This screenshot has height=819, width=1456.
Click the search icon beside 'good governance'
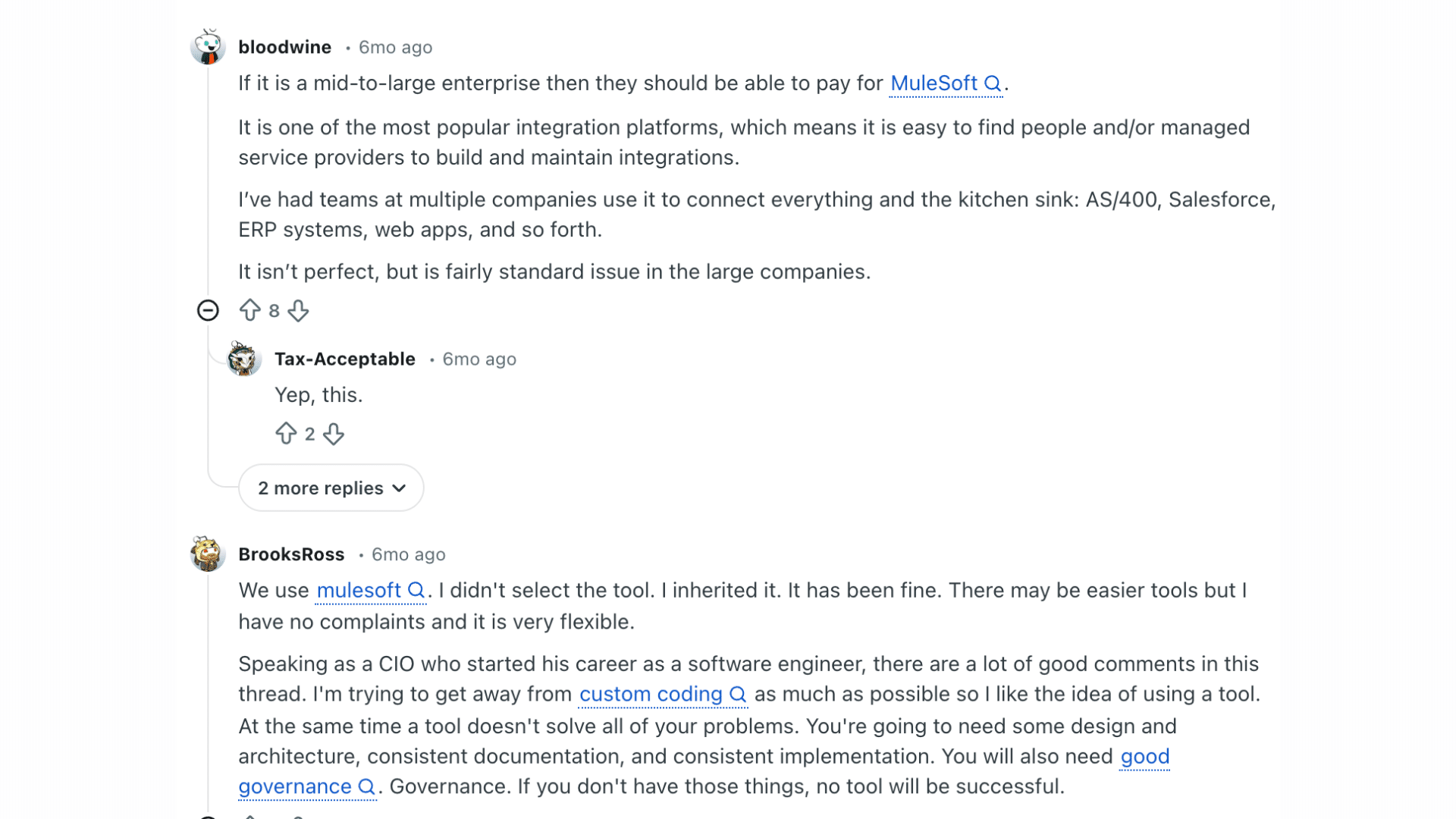click(x=368, y=787)
